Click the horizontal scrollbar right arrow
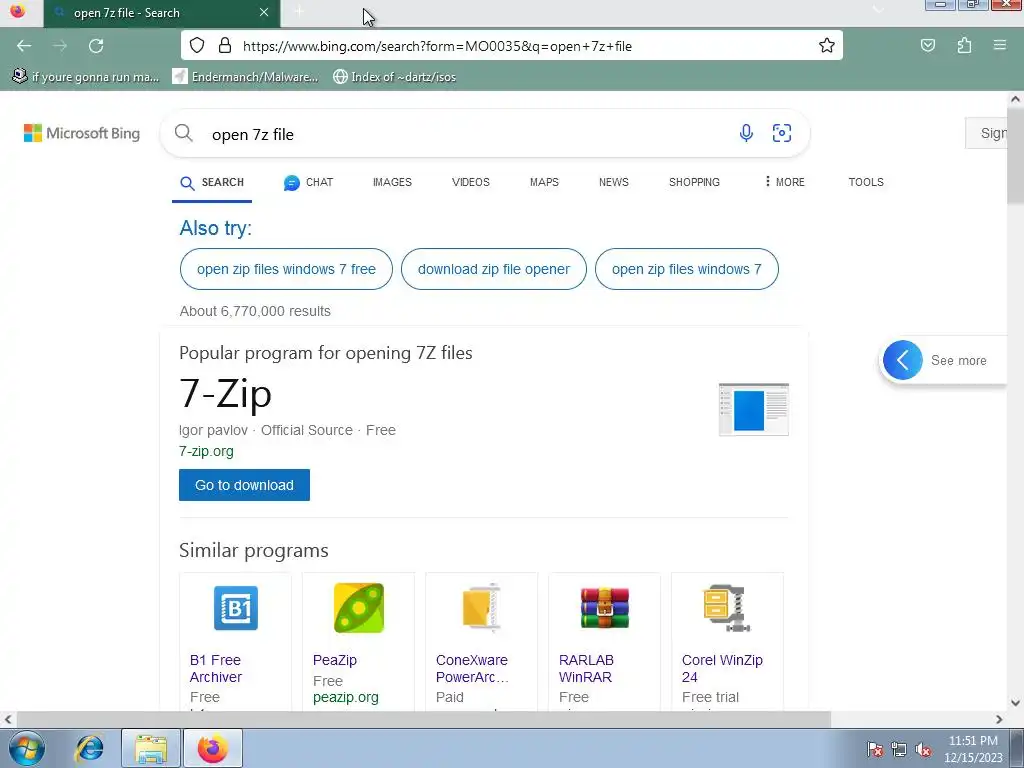Image resolution: width=1024 pixels, height=768 pixels. [x=999, y=719]
